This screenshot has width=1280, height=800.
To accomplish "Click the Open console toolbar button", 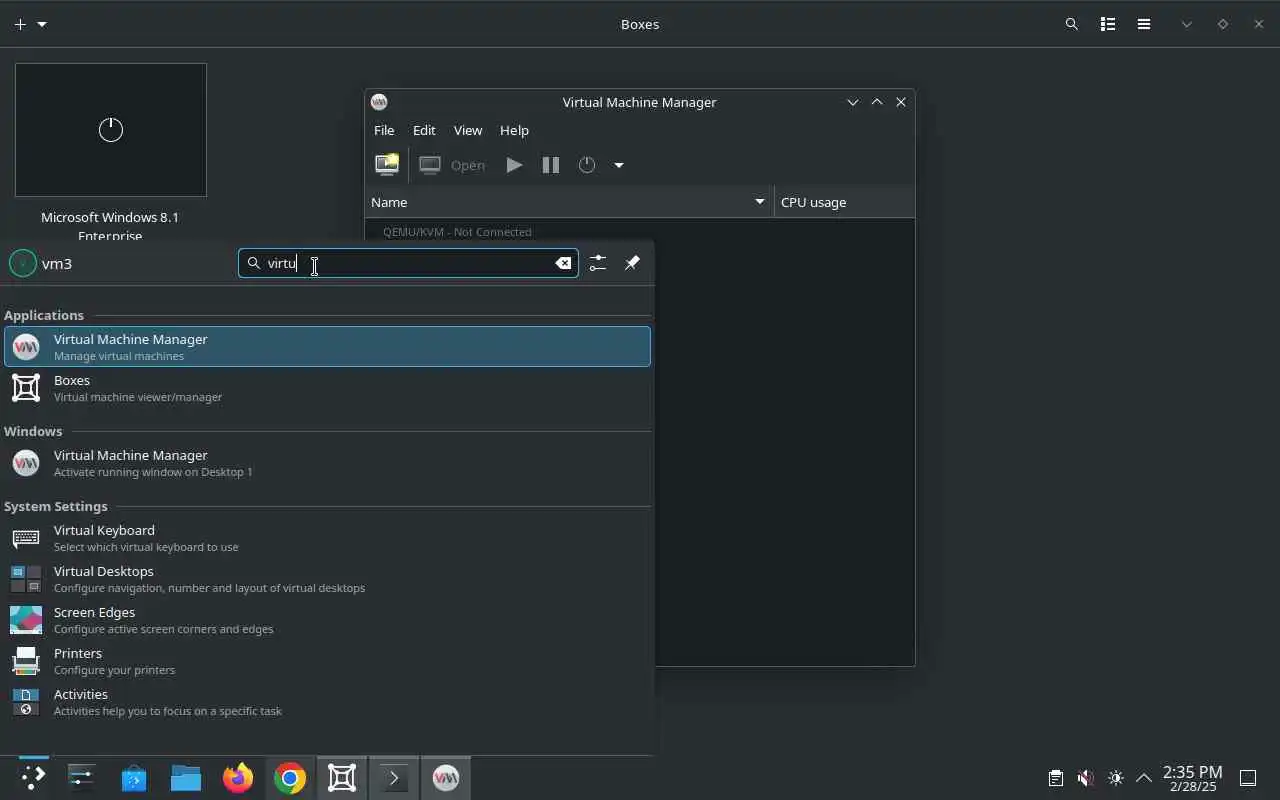I will (453, 165).
